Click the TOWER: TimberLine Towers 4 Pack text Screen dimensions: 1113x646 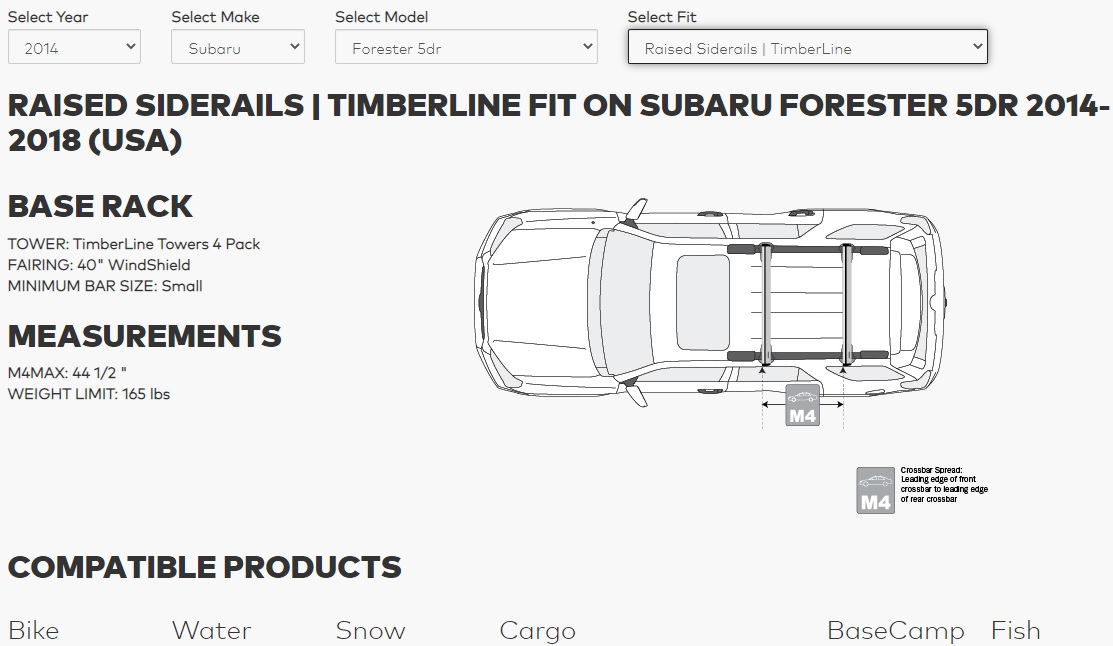pyautogui.click(x=134, y=244)
